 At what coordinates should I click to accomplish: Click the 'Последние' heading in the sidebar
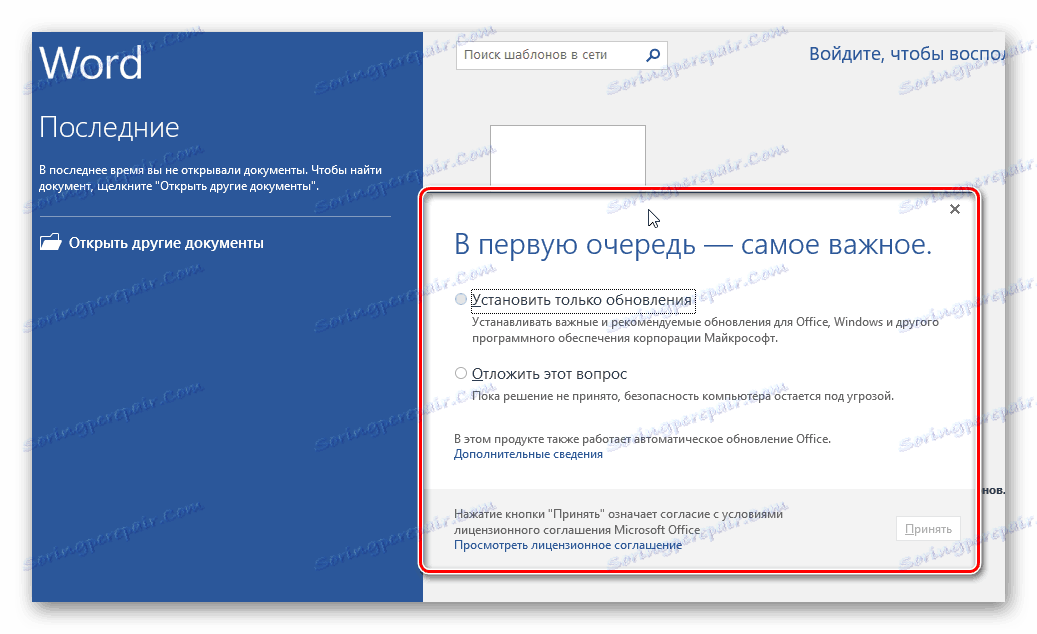[x=109, y=127]
